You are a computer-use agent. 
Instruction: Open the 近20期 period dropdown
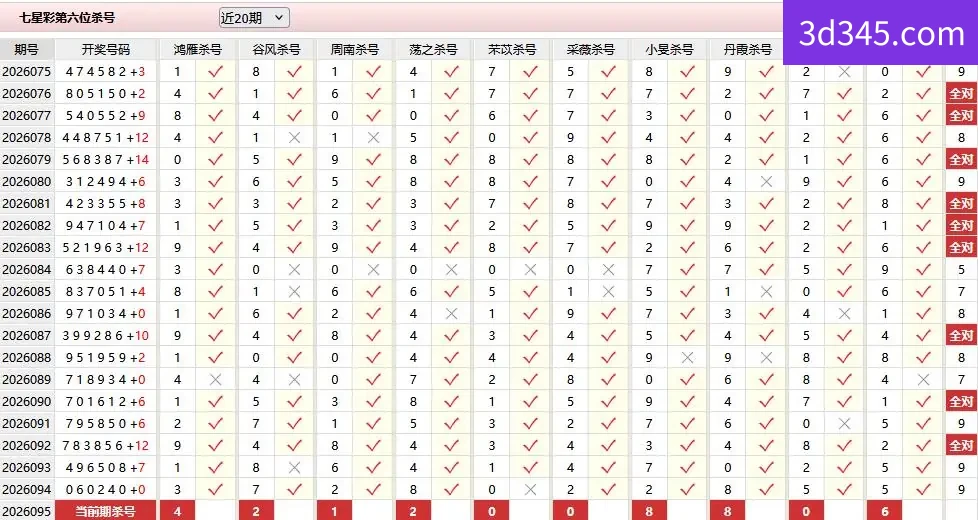click(x=254, y=18)
